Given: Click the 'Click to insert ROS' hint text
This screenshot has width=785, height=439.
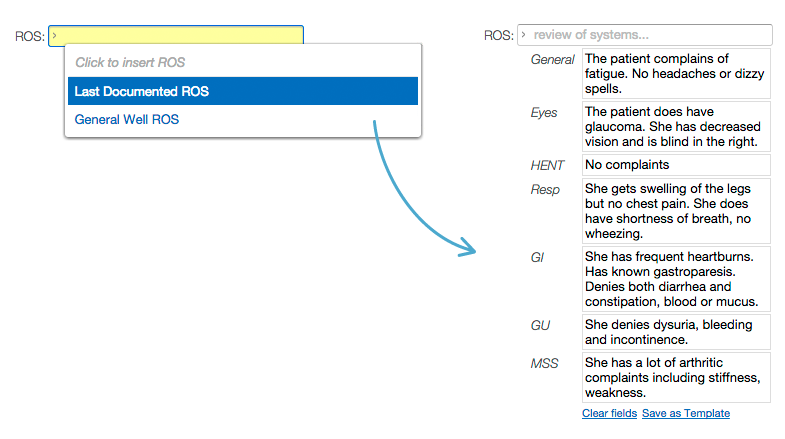Looking at the screenshot, I should point(130,63).
